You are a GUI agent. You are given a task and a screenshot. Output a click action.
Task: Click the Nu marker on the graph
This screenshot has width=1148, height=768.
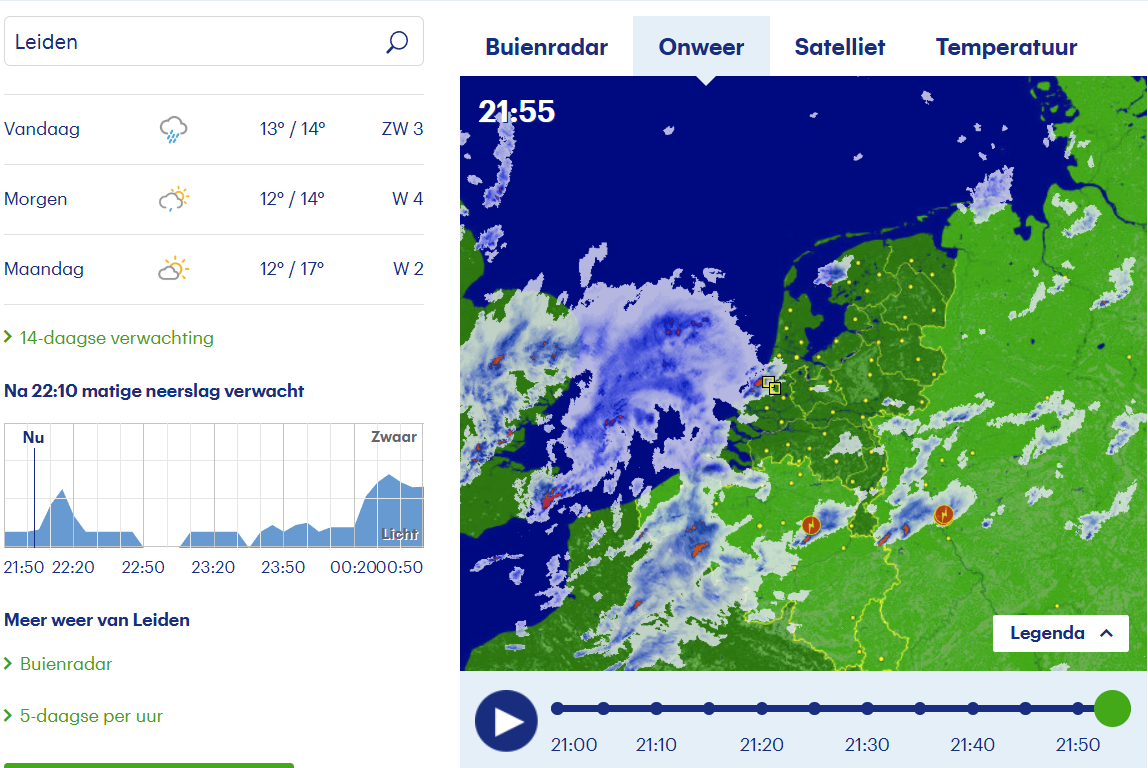[x=34, y=438]
